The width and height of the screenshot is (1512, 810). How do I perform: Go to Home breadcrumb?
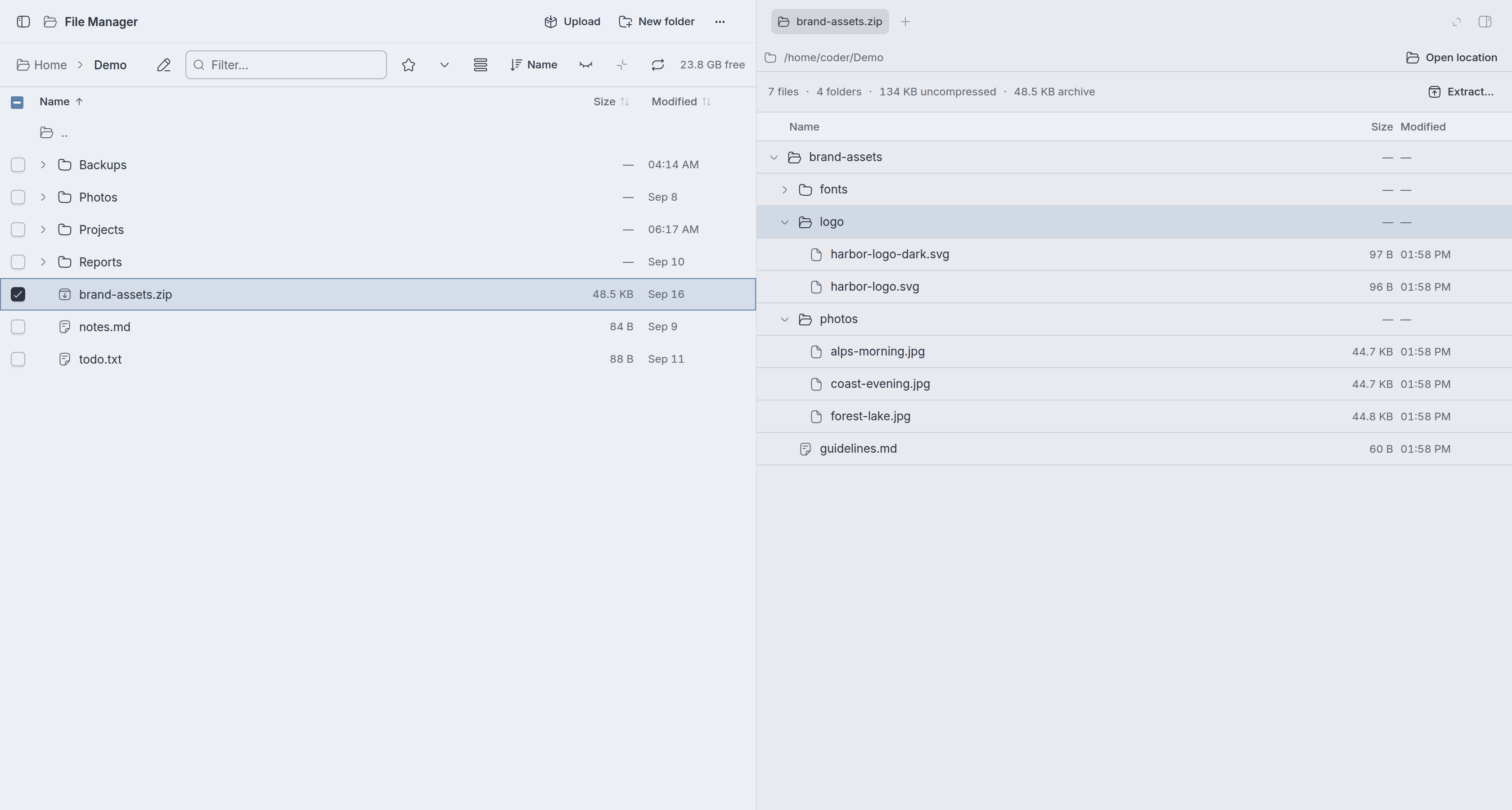click(42, 64)
